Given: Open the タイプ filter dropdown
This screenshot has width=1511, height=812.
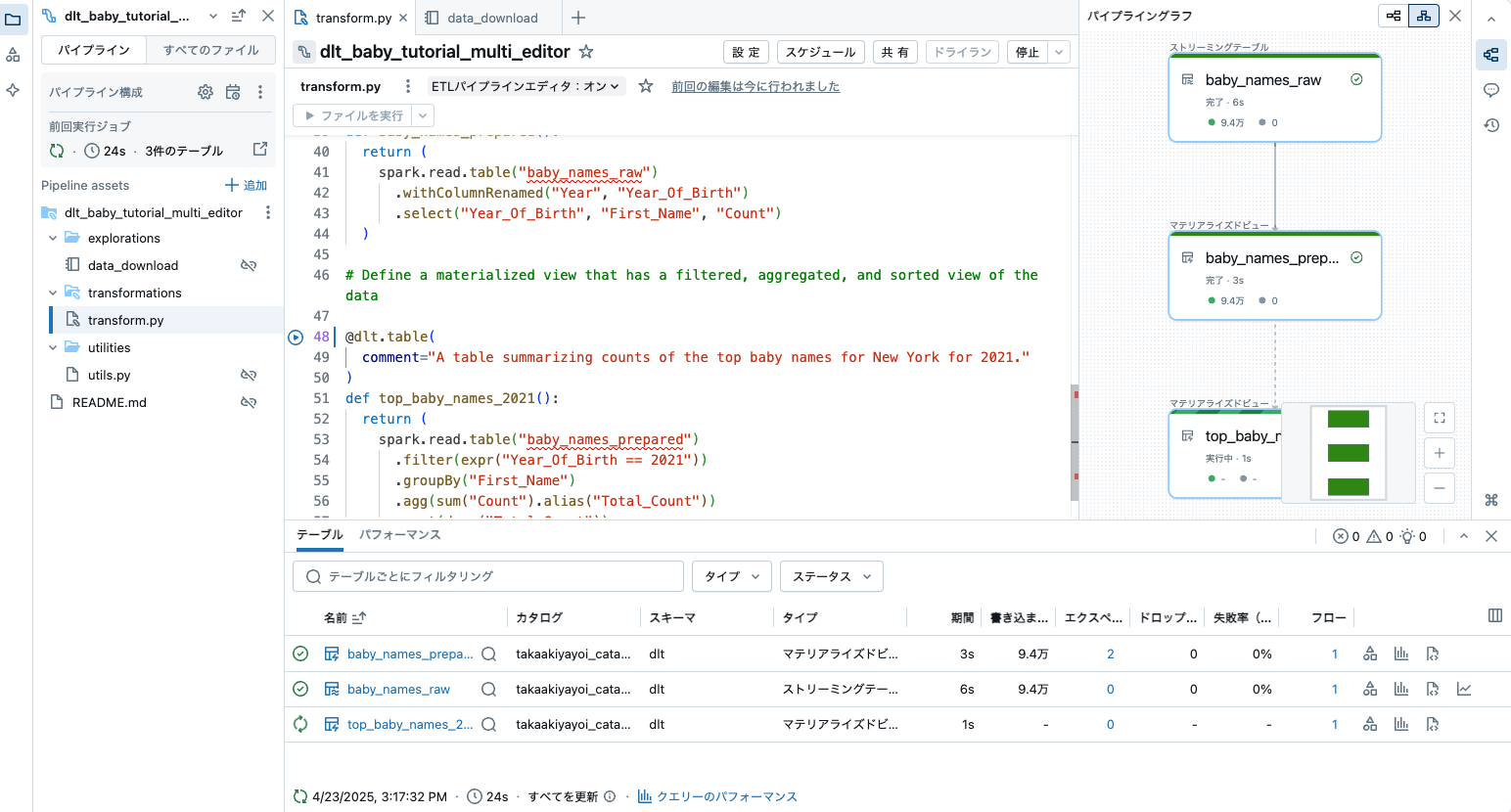Looking at the screenshot, I should coord(731,576).
